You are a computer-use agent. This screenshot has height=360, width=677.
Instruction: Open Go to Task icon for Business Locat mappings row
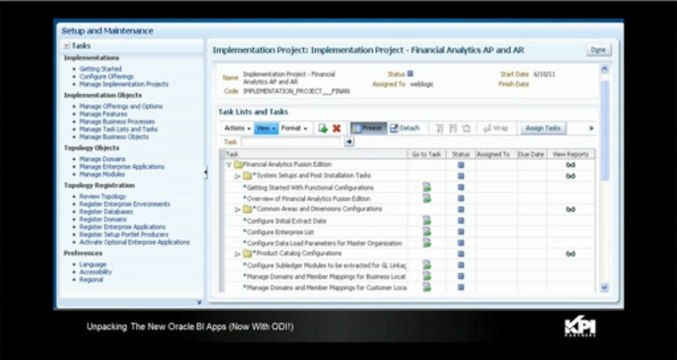[x=427, y=276]
